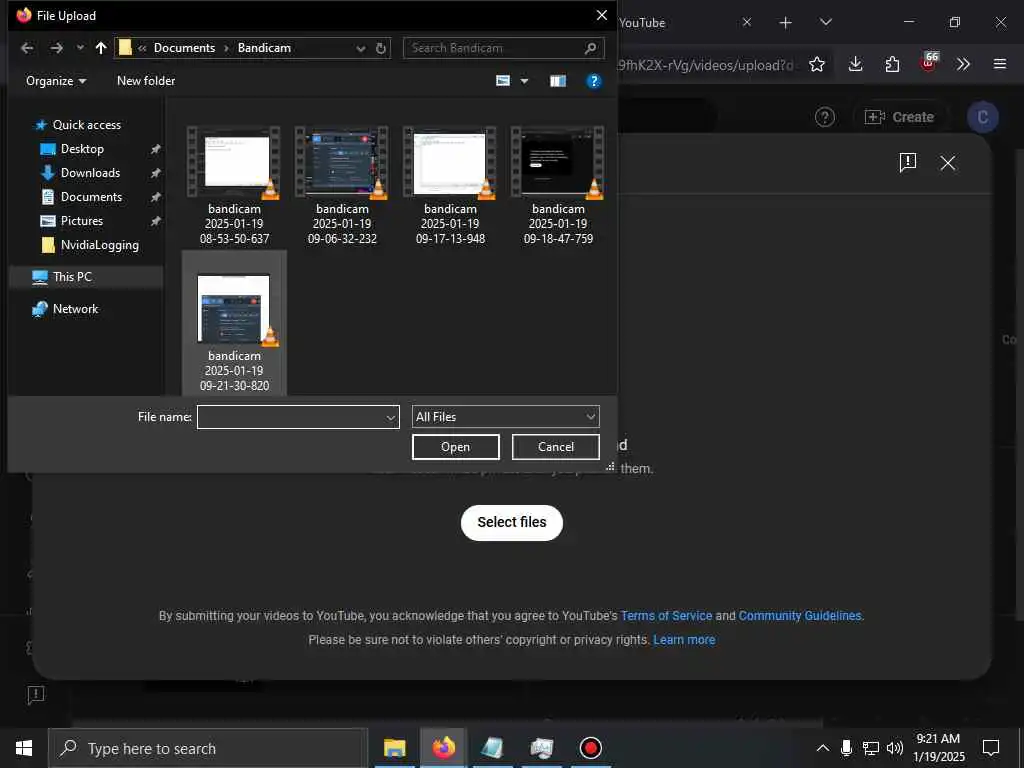Change the view layout icon

(x=503, y=81)
